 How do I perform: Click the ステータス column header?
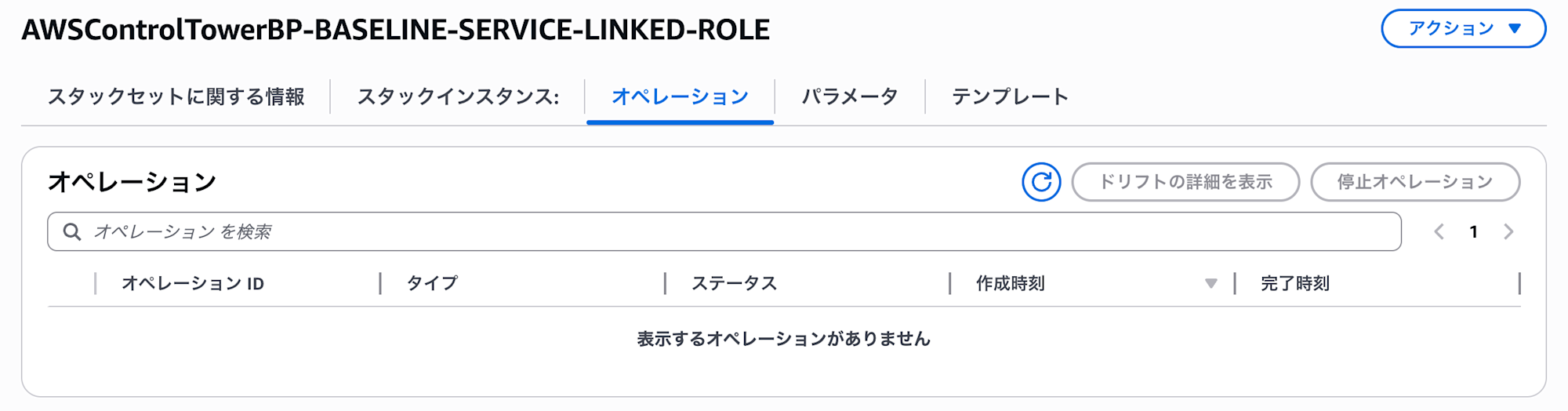[734, 284]
